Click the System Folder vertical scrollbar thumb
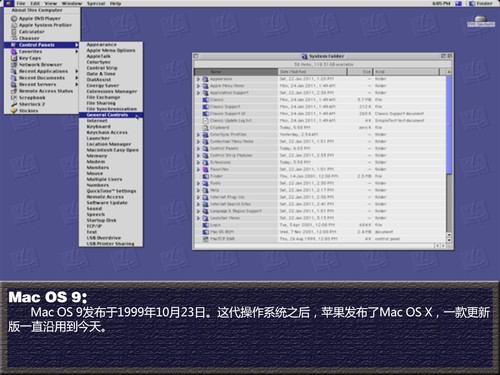Viewport: 500px width, 375px height. [449, 125]
